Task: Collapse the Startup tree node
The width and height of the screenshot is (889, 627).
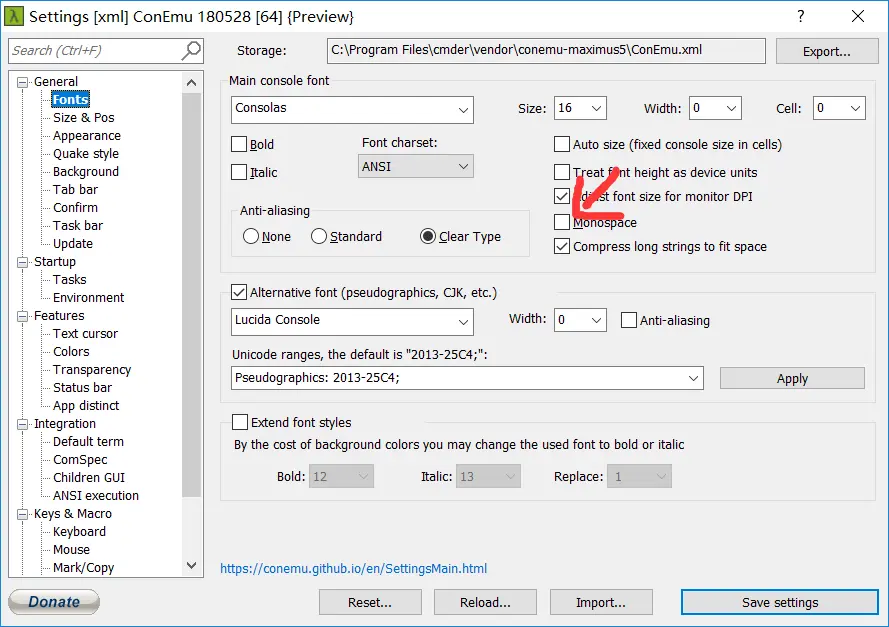Action: click(23, 262)
